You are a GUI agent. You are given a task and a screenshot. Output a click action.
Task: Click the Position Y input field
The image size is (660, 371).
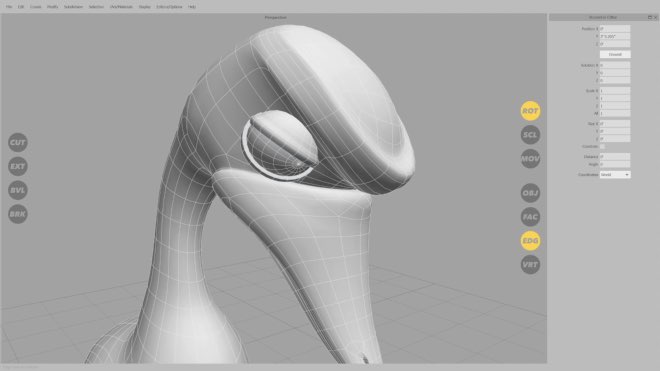pyautogui.click(x=615, y=36)
